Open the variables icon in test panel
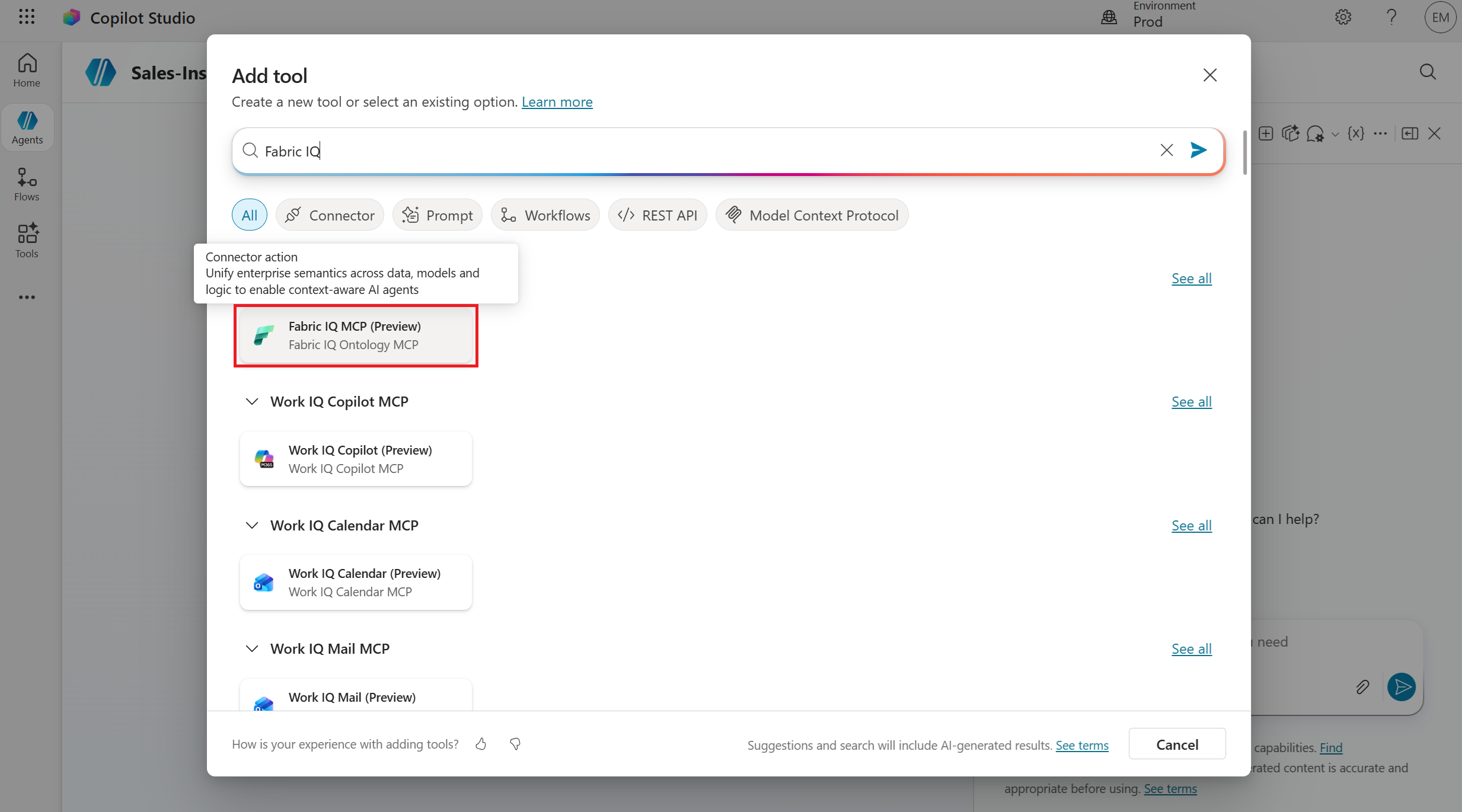This screenshot has width=1462, height=812. (x=1356, y=133)
